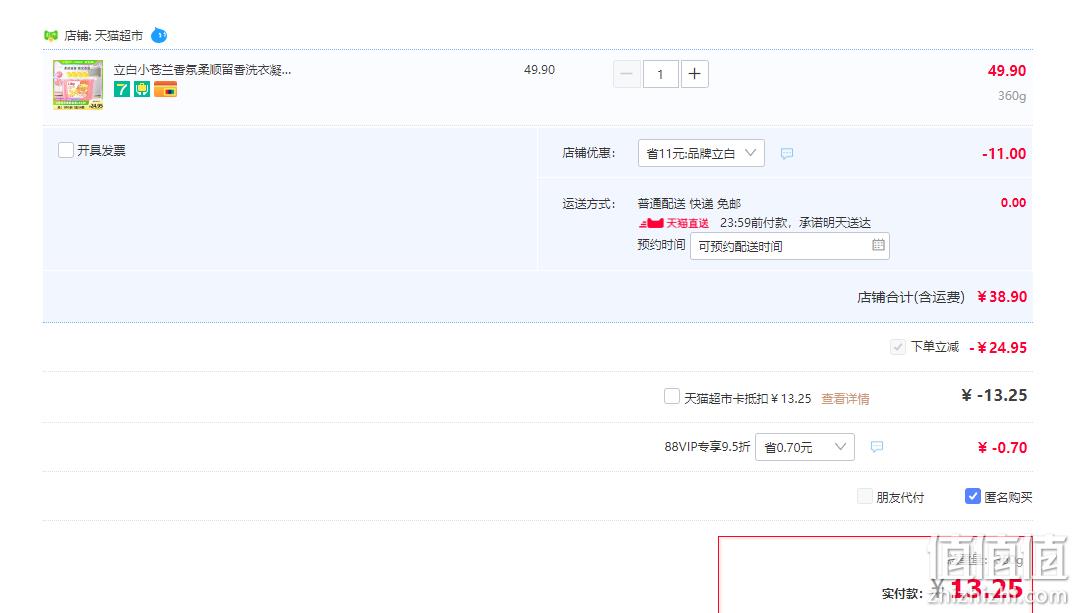
Task: Click the unit price 49.90 text
Action: coord(539,69)
